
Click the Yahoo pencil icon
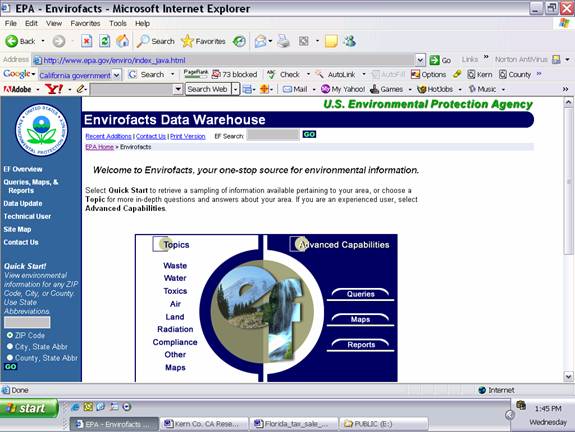click(x=81, y=89)
